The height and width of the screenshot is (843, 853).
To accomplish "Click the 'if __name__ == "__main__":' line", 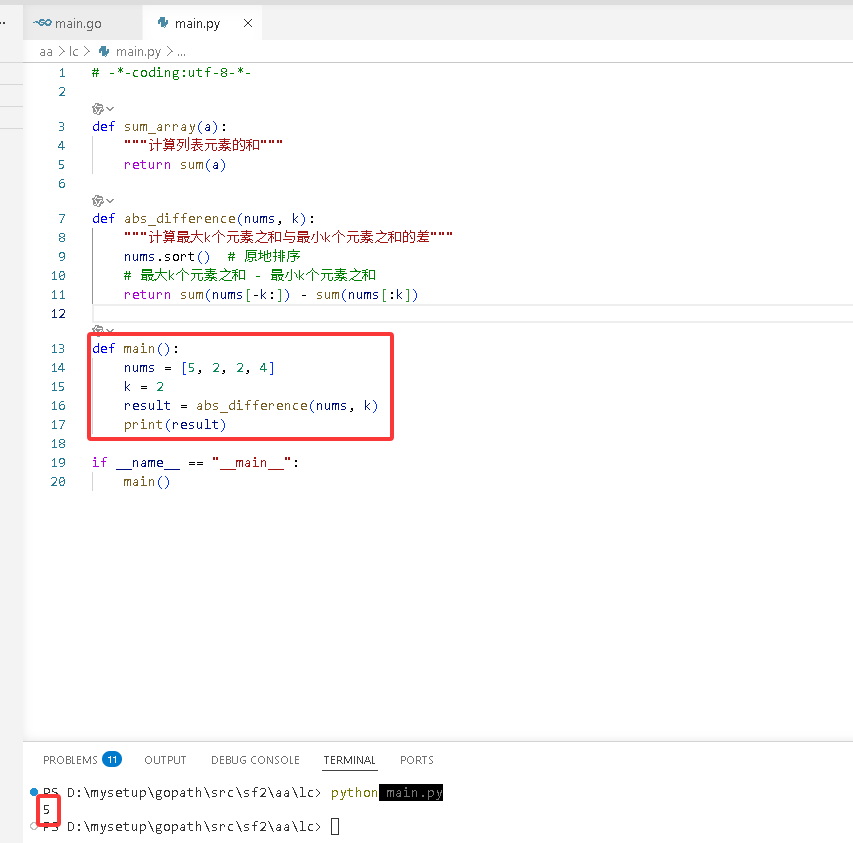I will click(x=195, y=463).
